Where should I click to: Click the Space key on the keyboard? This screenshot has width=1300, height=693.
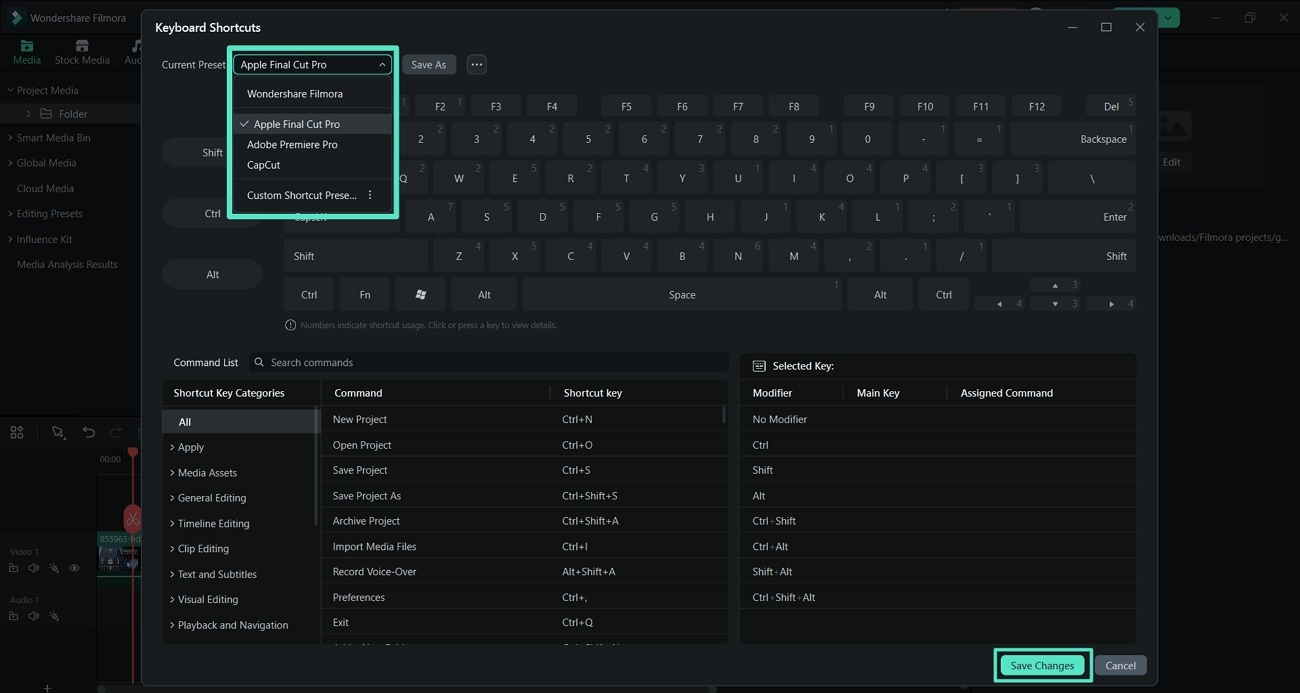[x=682, y=295]
